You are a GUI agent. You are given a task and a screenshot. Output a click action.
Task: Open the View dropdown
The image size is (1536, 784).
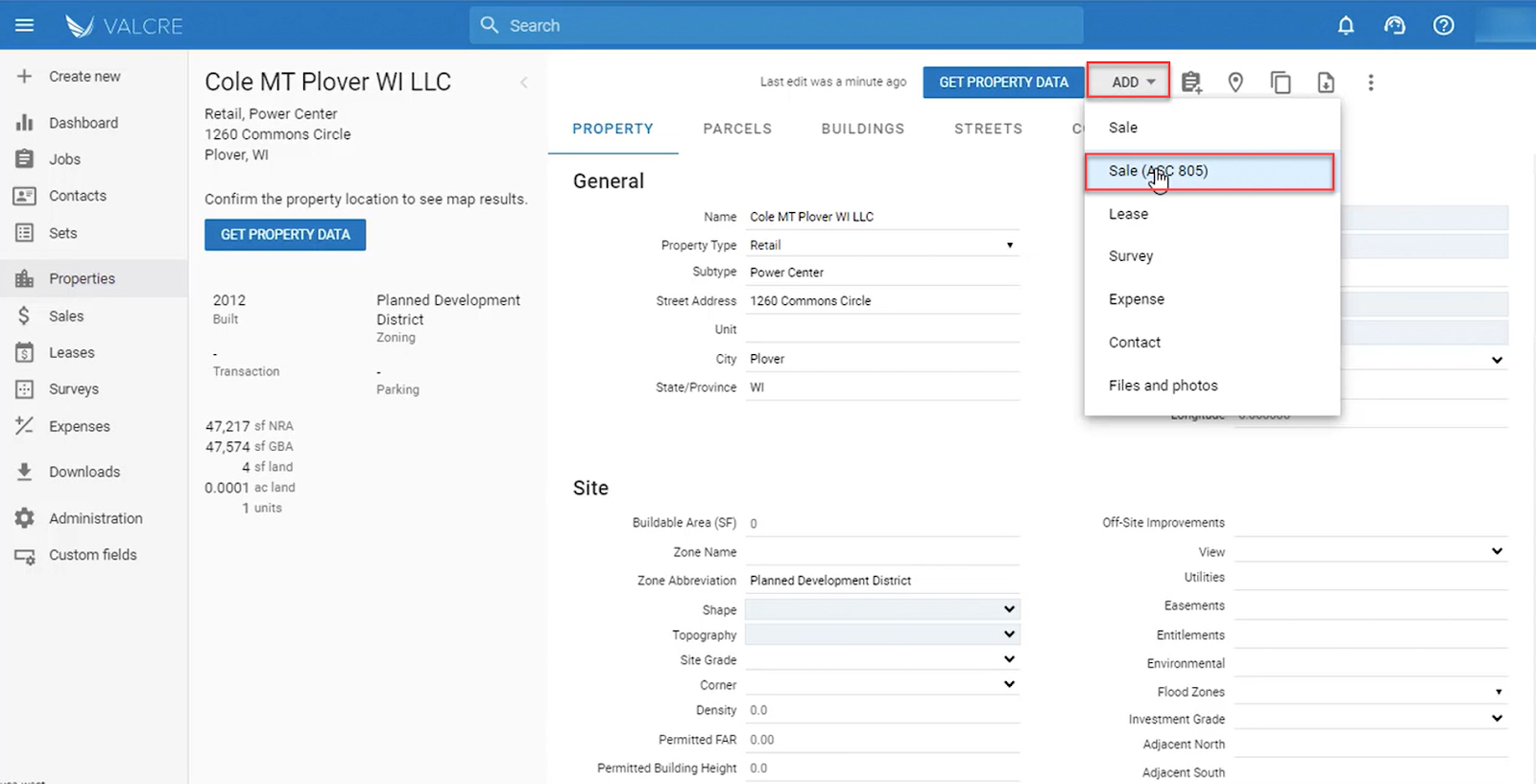click(1371, 552)
